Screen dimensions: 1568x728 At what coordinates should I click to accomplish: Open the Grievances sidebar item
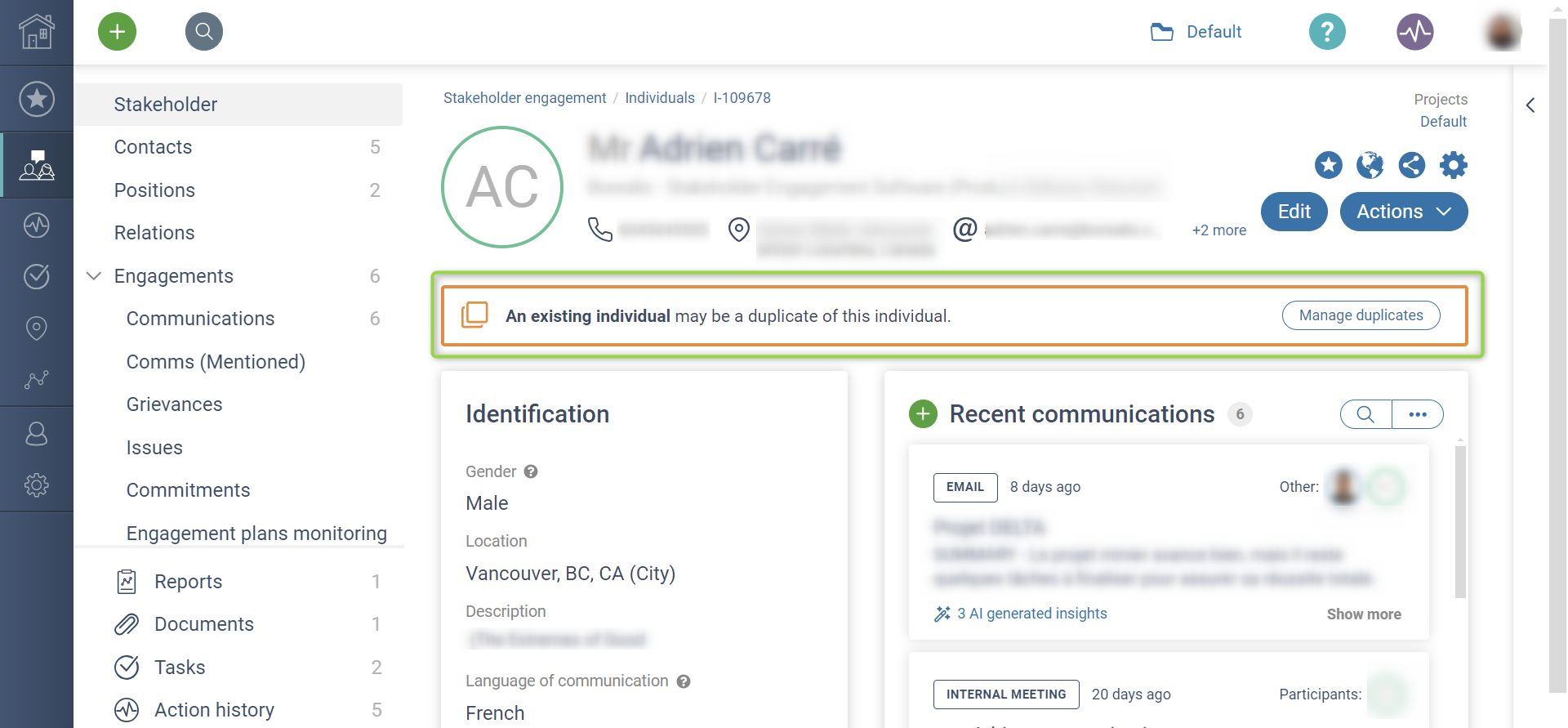174,404
